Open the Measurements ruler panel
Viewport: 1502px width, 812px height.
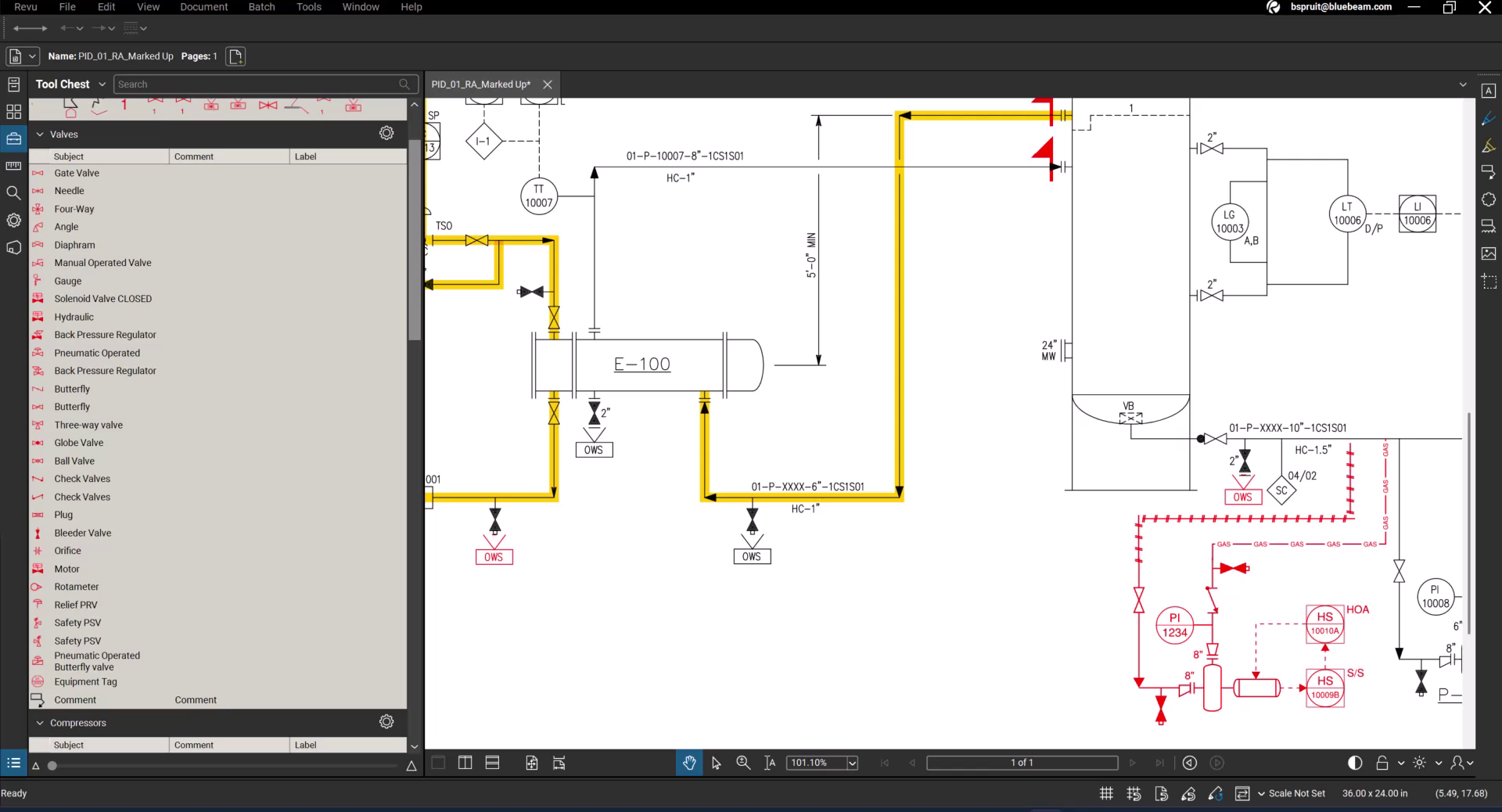13,166
